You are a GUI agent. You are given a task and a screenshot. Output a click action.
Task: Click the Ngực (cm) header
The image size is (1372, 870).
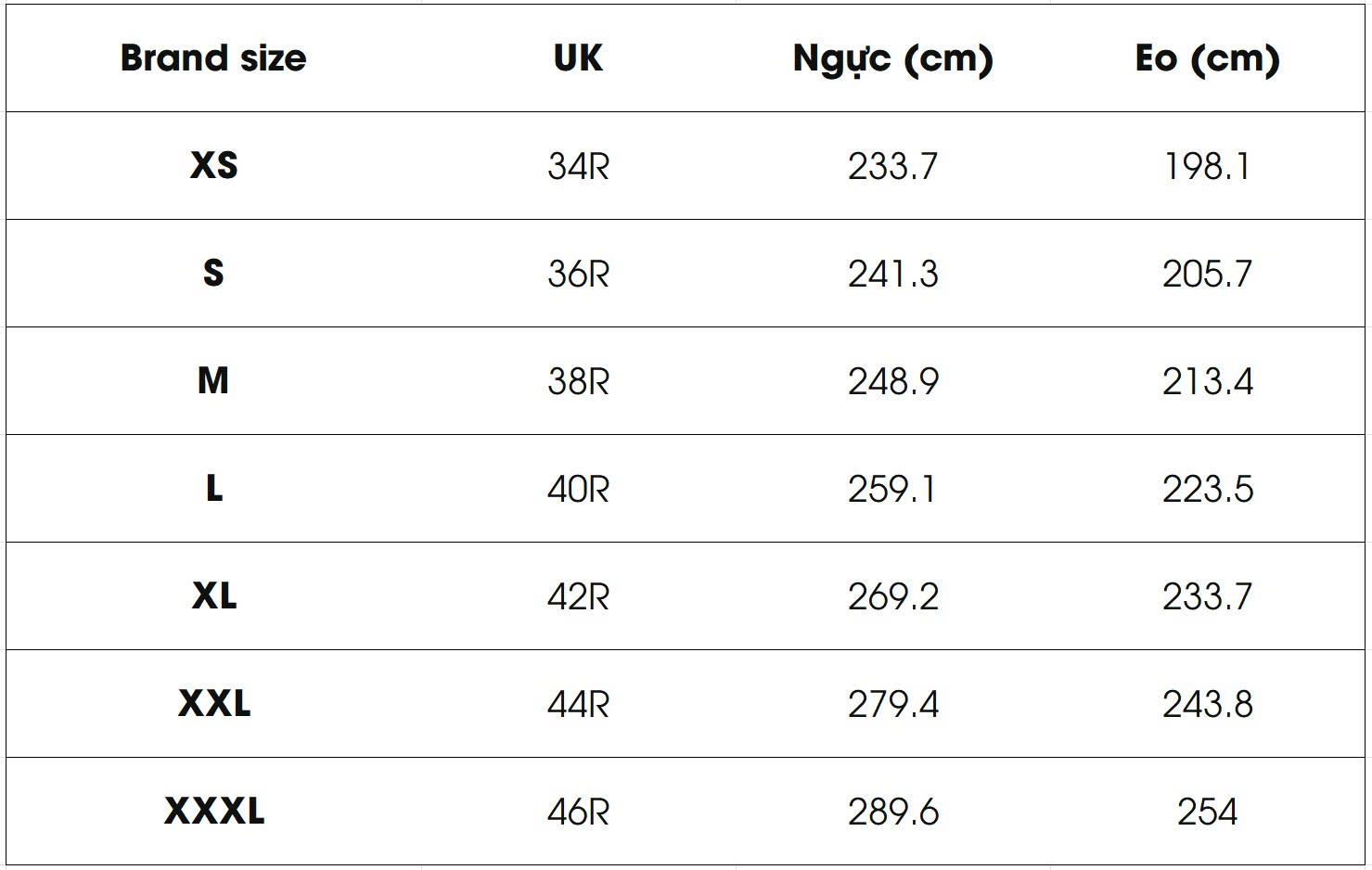[892, 58]
